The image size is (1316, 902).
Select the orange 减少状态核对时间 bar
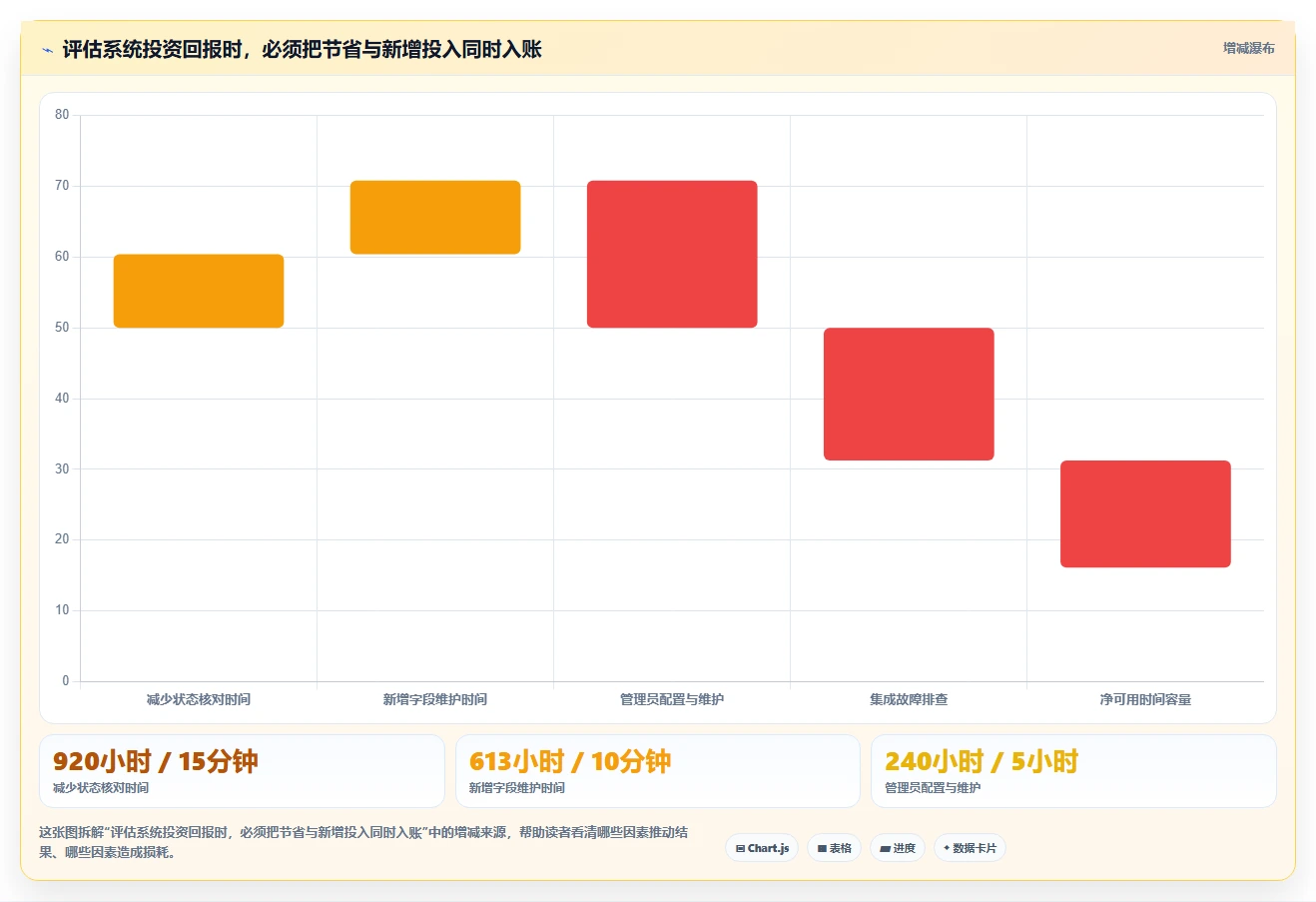tap(199, 291)
